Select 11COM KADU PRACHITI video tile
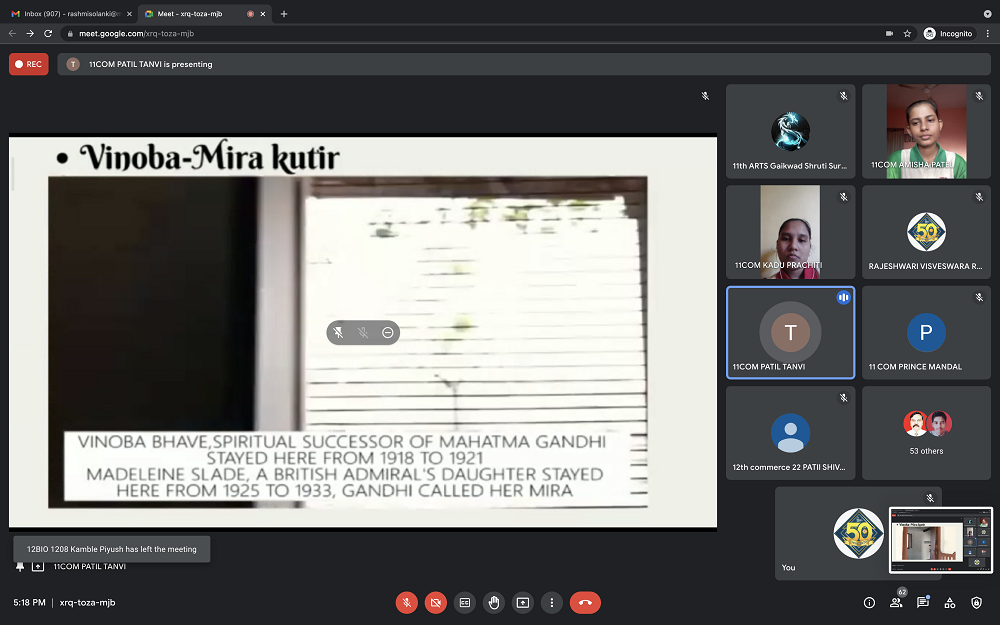This screenshot has height=625, width=1000. click(x=790, y=232)
